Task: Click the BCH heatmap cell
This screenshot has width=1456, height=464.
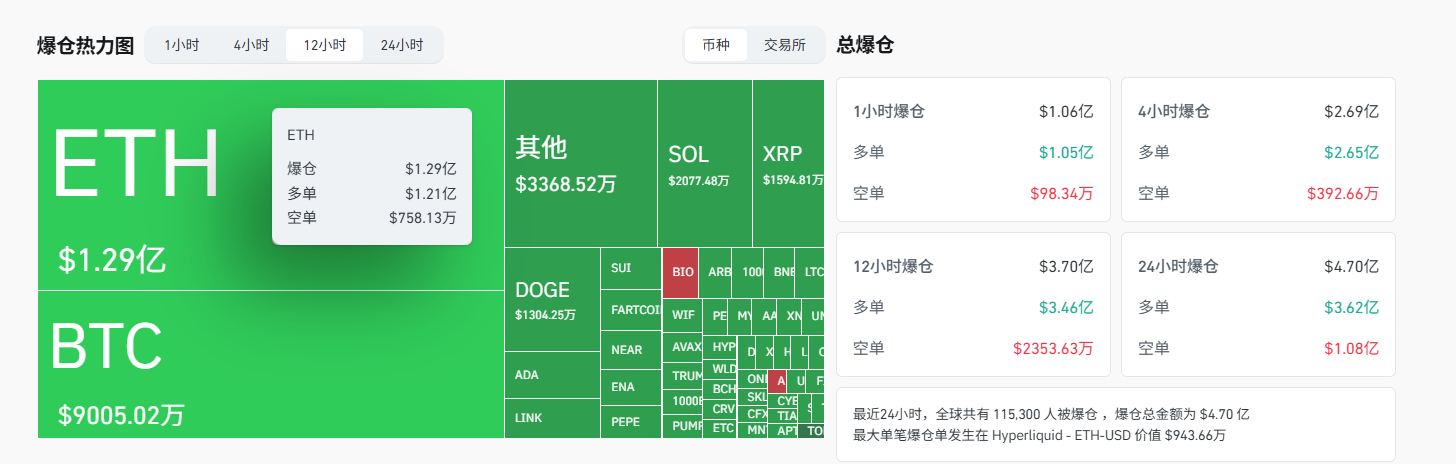Action: click(x=720, y=389)
